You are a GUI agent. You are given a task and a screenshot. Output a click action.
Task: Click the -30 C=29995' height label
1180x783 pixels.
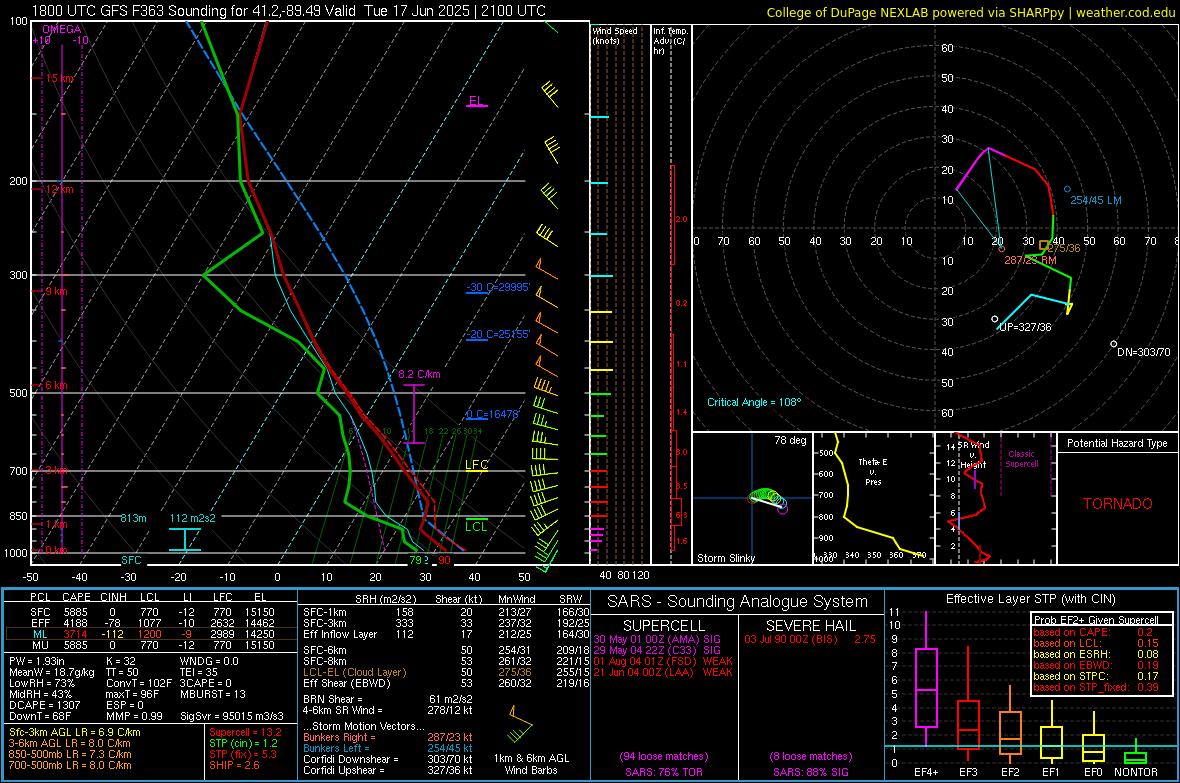[x=498, y=288]
